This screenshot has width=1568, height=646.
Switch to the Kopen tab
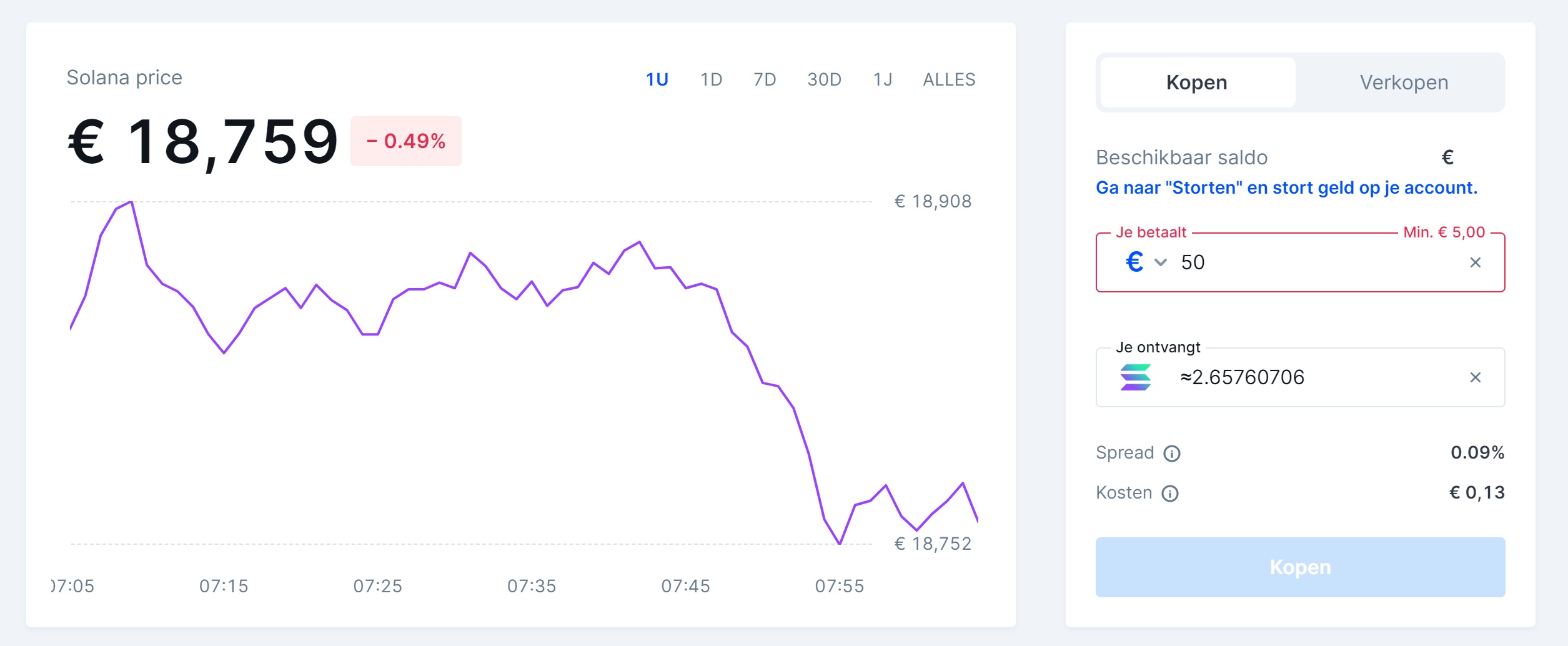tap(1197, 82)
